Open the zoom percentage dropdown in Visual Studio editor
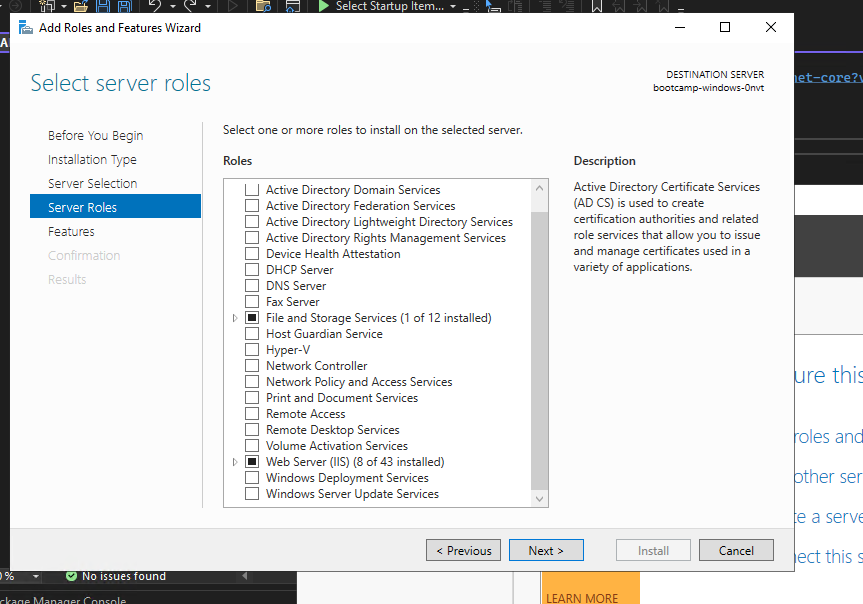Screen dimensions: 863x604 (35, 576)
